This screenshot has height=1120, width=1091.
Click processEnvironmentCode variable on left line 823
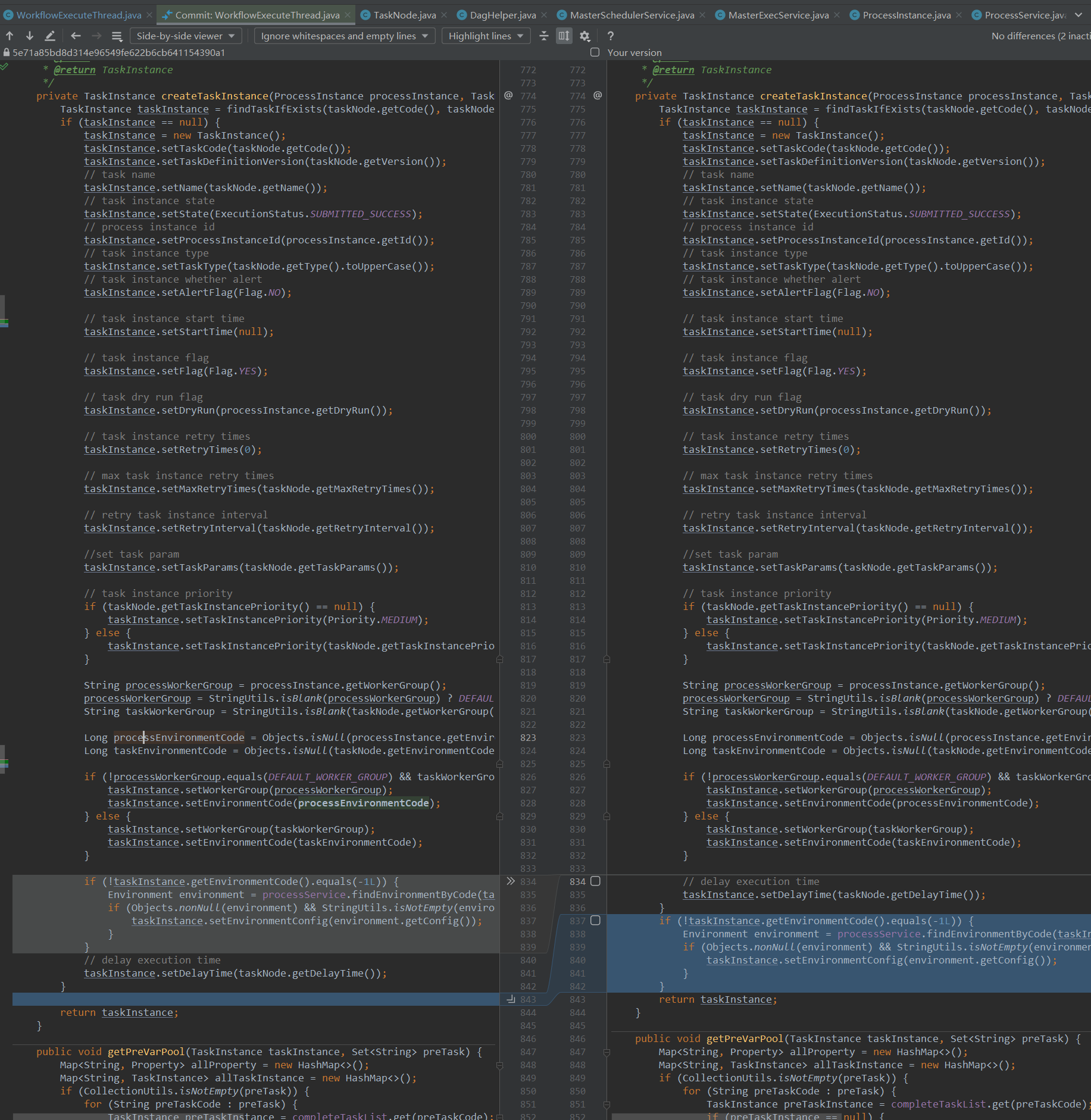coord(179,737)
